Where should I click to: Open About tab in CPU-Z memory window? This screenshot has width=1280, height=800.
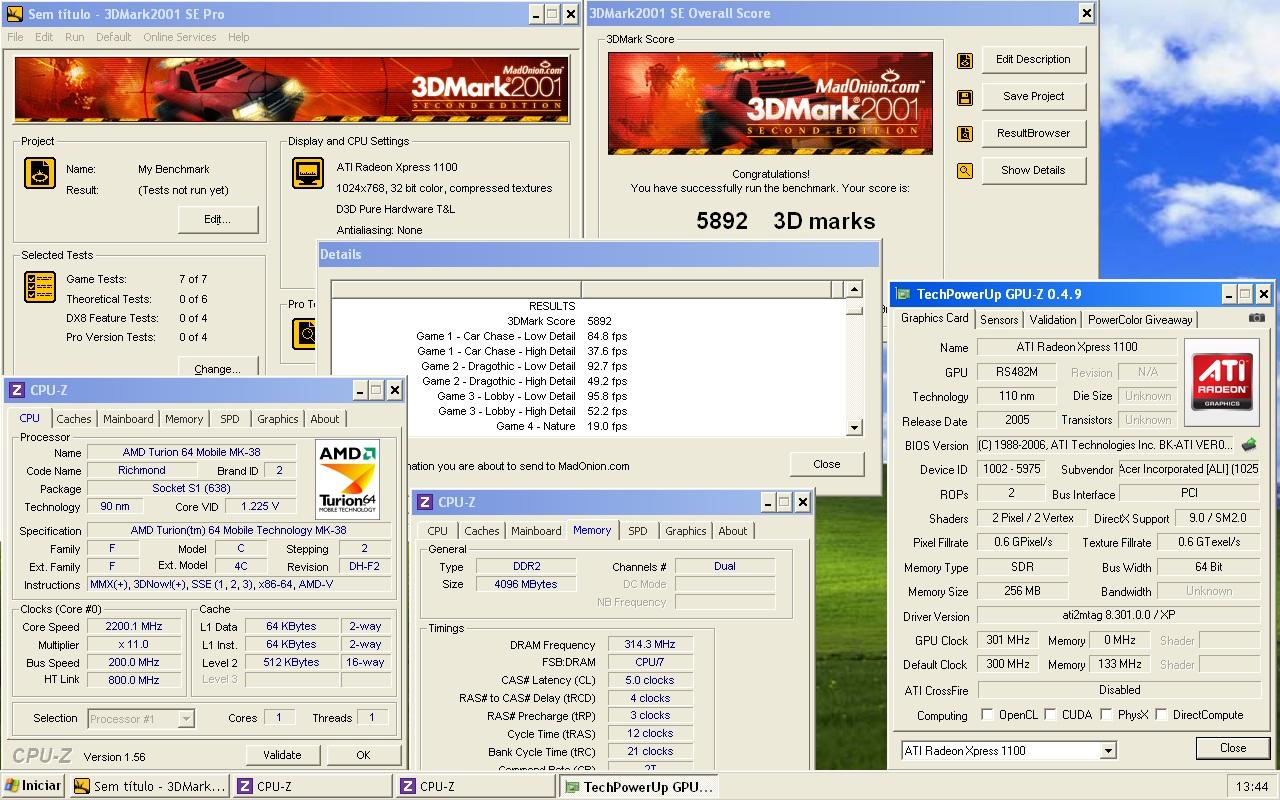(733, 531)
